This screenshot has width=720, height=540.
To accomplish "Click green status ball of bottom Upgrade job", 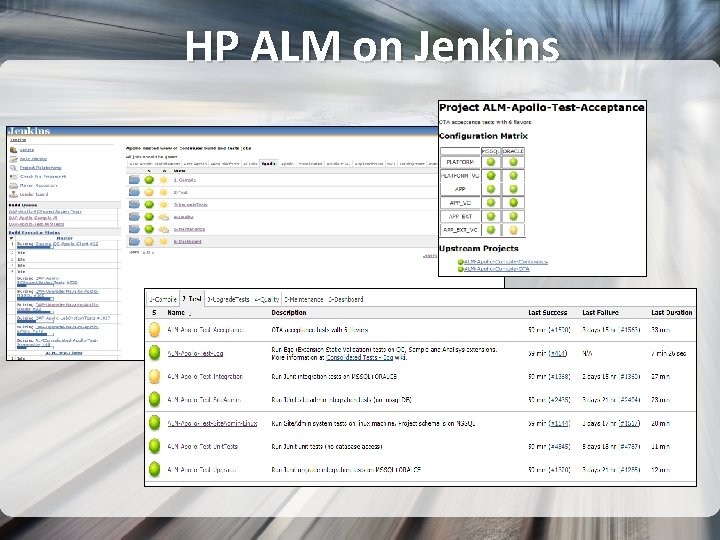I will point(155,470).
